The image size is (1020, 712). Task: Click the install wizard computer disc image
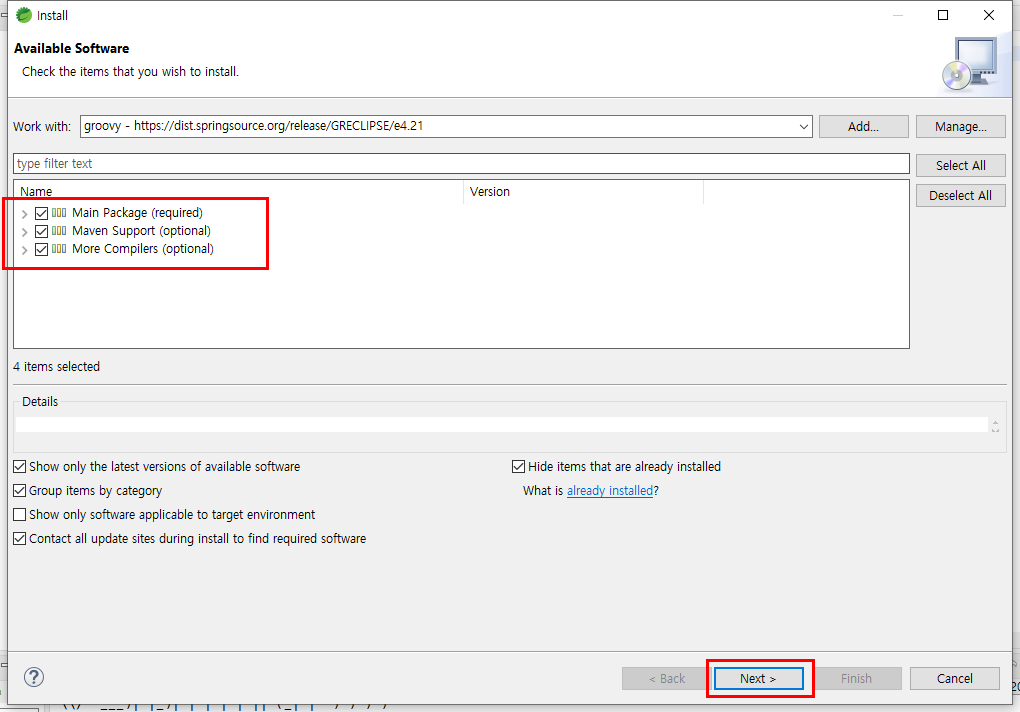(x=972, y=64)
